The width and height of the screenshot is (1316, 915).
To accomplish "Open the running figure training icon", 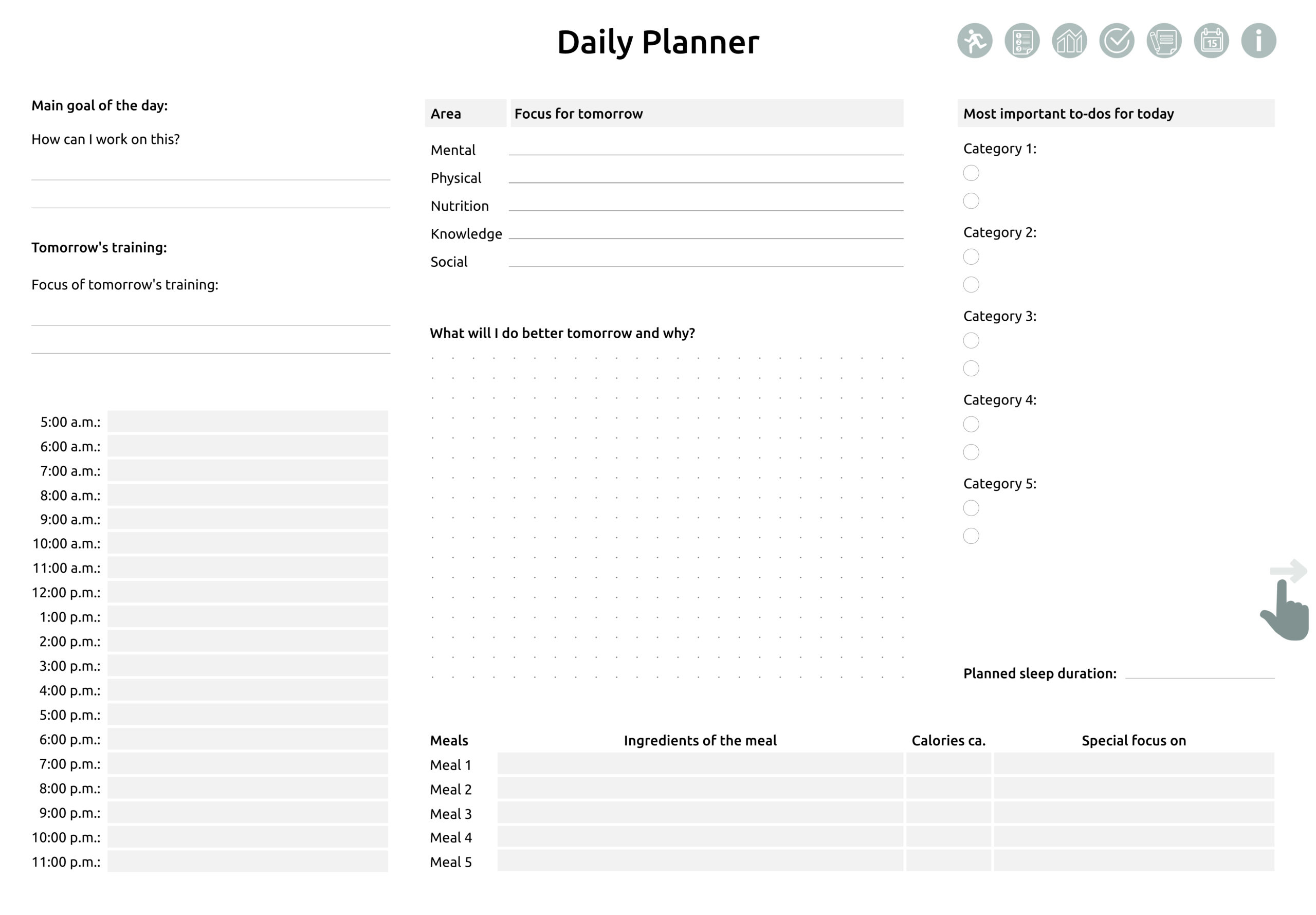I will coord(974,41).
